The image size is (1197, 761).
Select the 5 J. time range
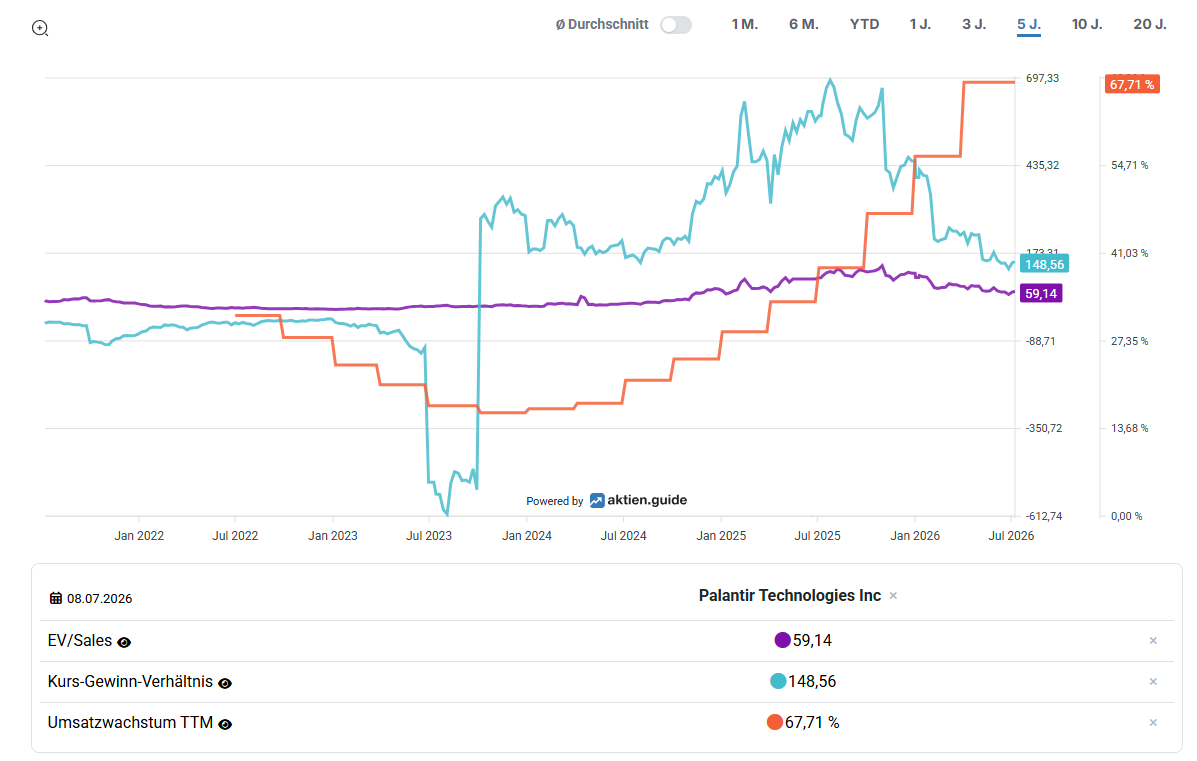pyautogui.click(x=1029, y=24)
